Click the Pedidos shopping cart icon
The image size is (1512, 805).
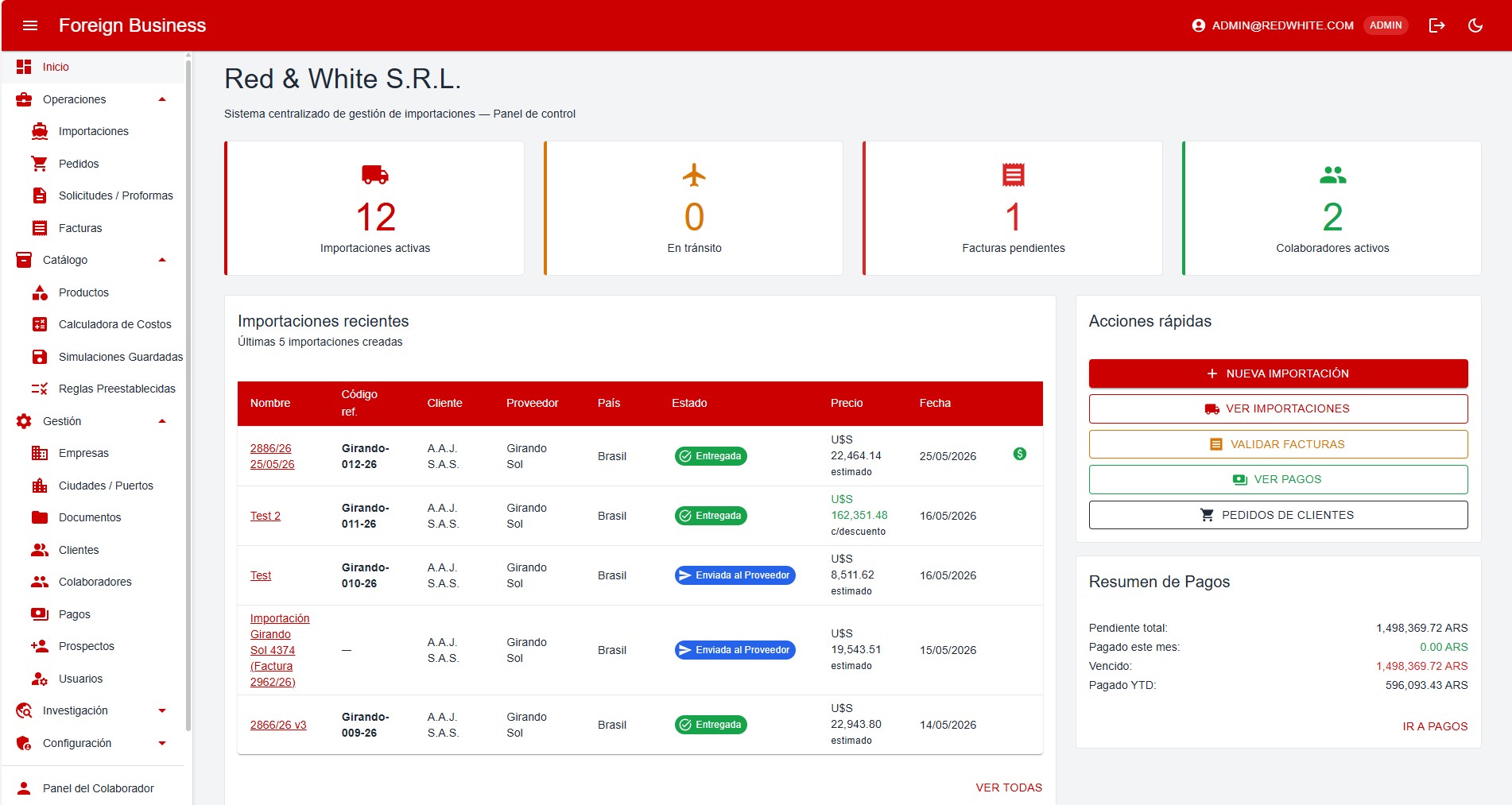tap(40, 164)
